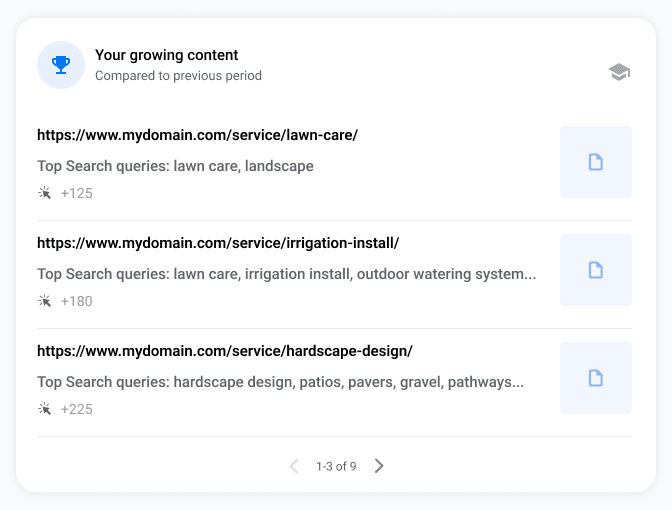Click the clicks icon beside +180

(x=45, y=301)
